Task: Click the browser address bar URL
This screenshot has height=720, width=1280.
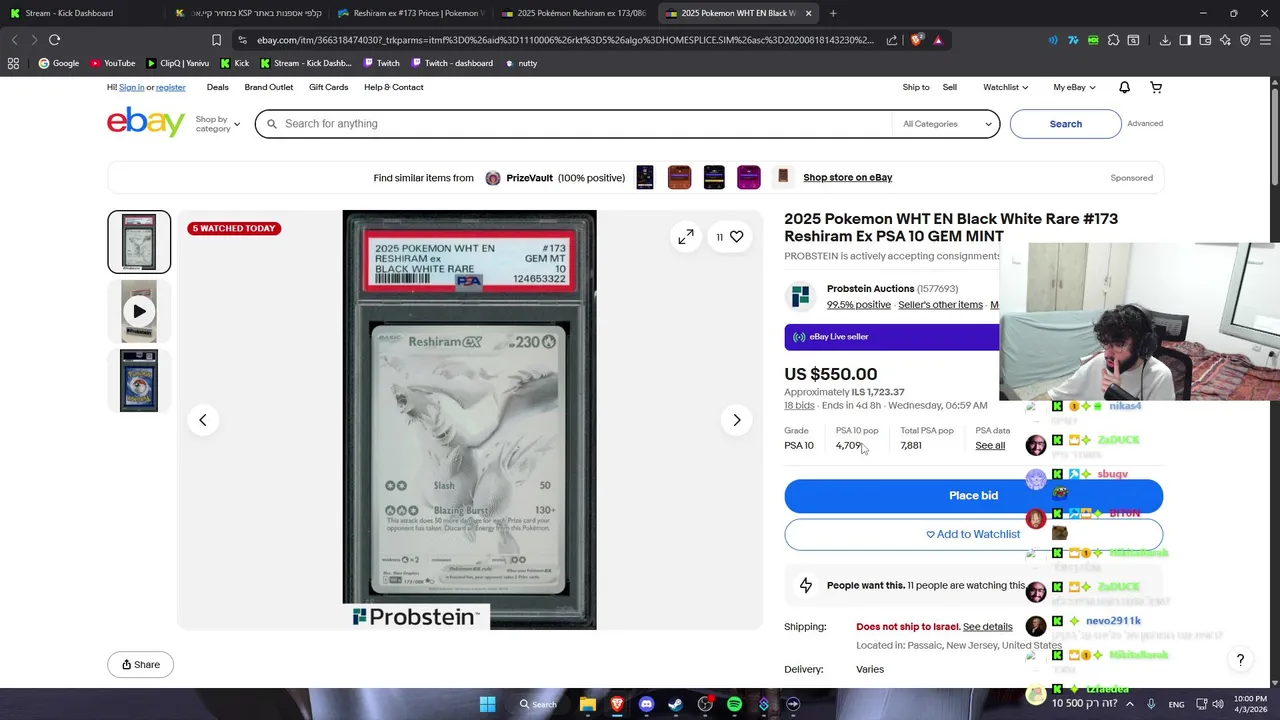Action: pyautogui.click(x=565, y=40)
